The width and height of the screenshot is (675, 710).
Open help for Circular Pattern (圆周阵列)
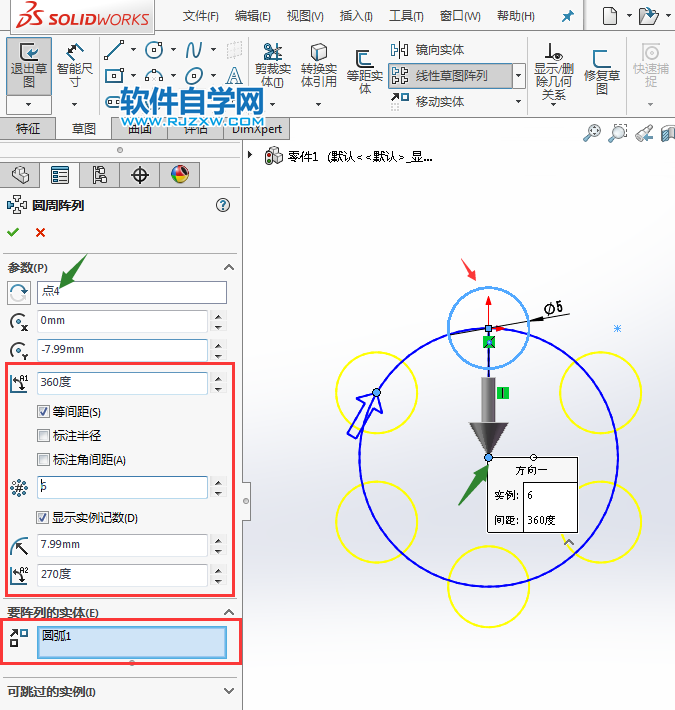(223, 205)
